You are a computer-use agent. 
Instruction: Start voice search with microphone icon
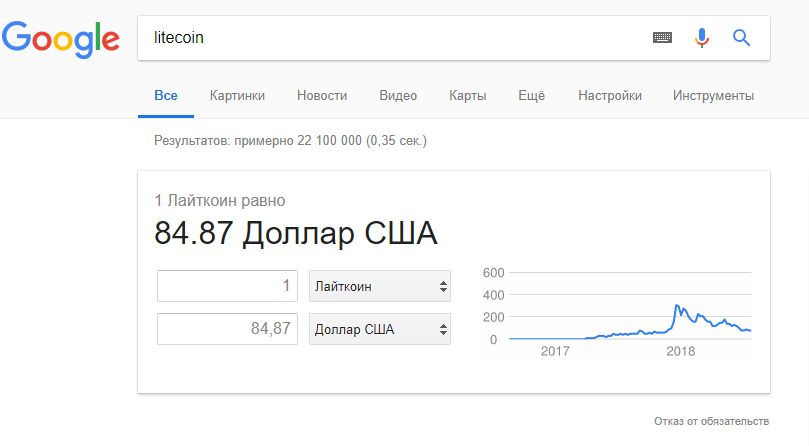[x=701, y=38]
